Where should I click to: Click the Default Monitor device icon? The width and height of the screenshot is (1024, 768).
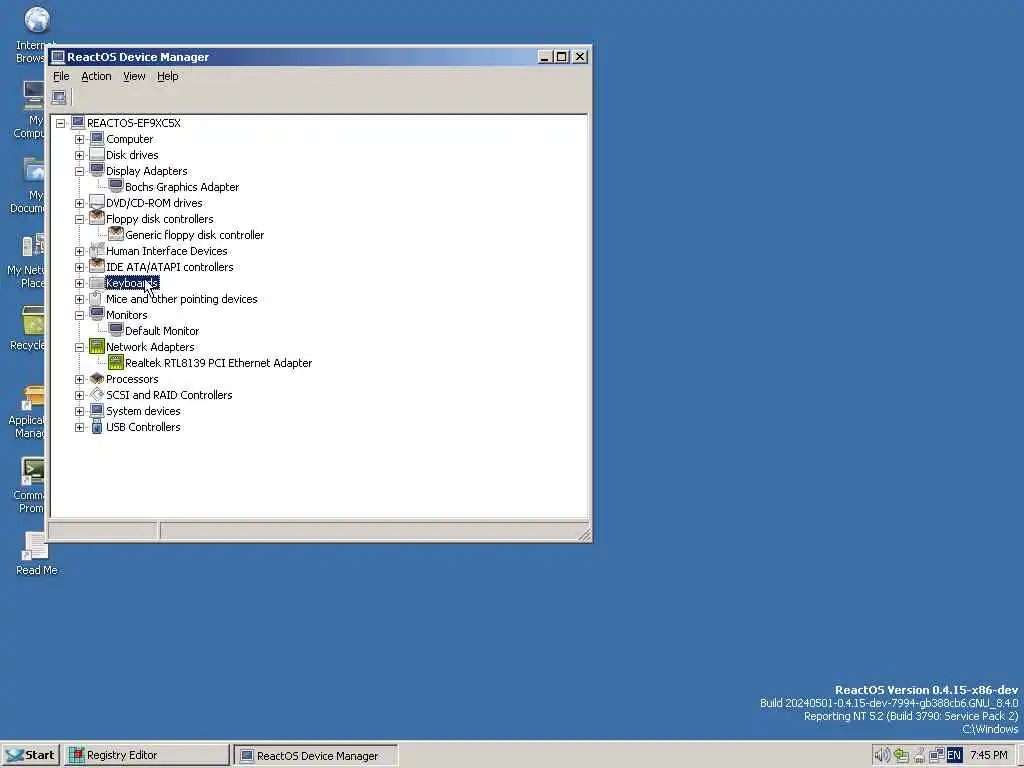click(116, 330)
